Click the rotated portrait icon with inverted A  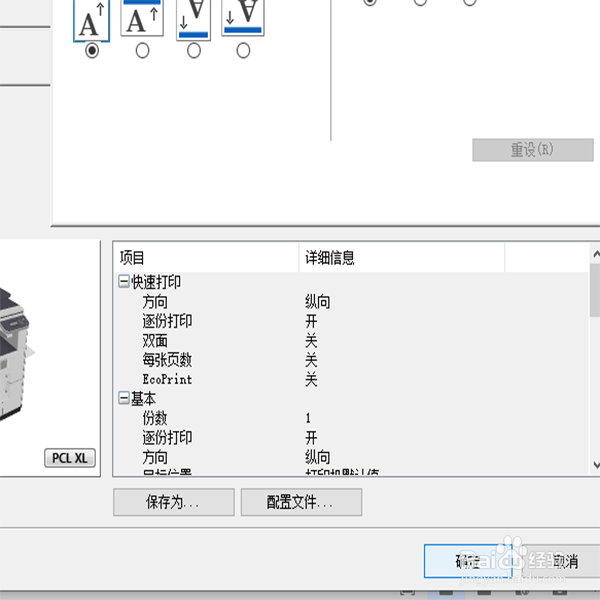194,20
